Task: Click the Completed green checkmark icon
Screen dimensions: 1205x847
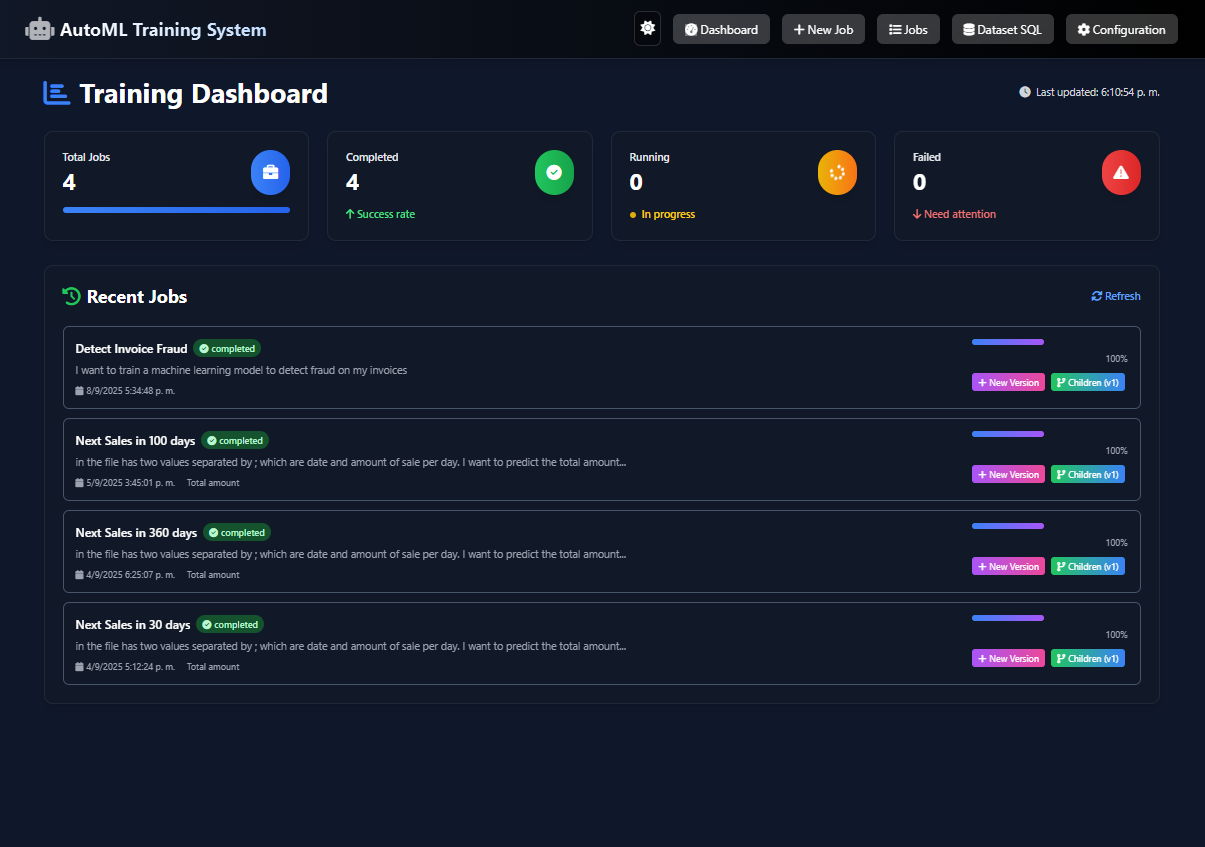Action: tap(554, 173)
